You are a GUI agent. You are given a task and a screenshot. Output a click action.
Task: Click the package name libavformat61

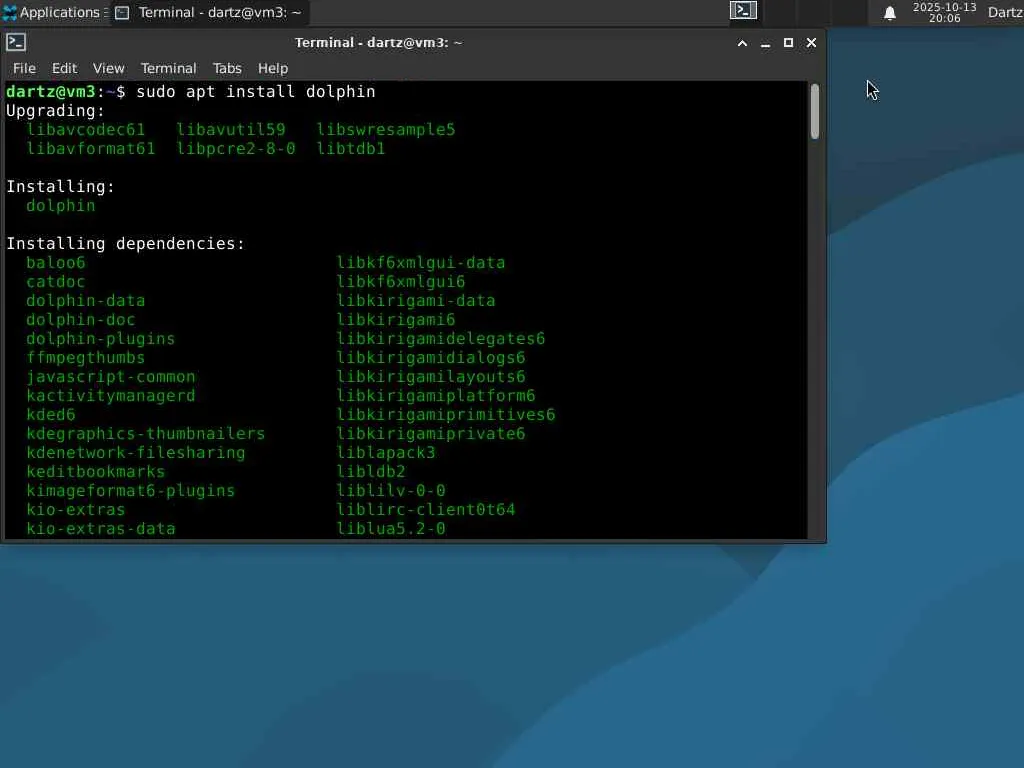click(x=91, y=148)
